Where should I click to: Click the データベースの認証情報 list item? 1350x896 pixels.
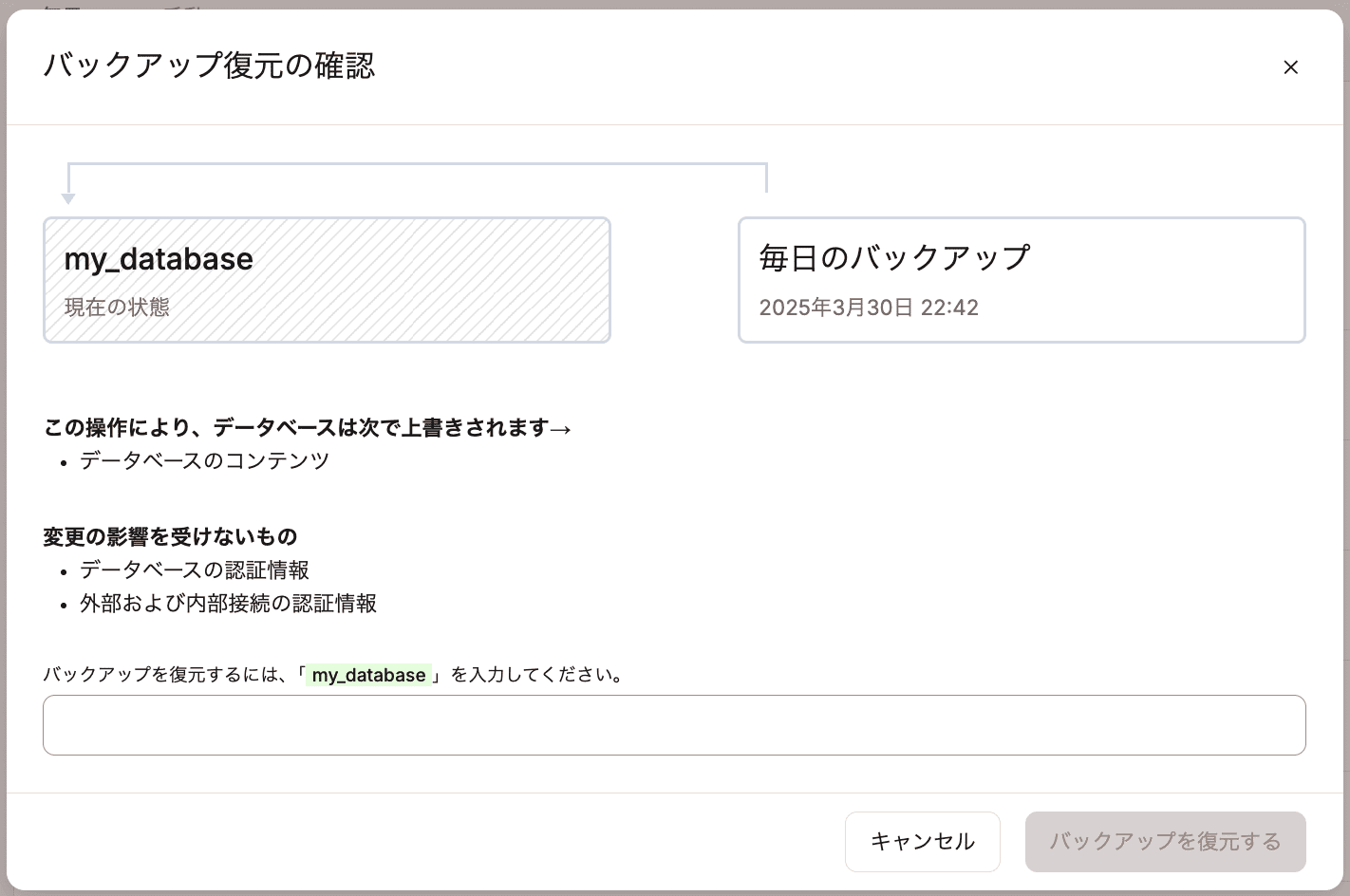coord(195,570)
